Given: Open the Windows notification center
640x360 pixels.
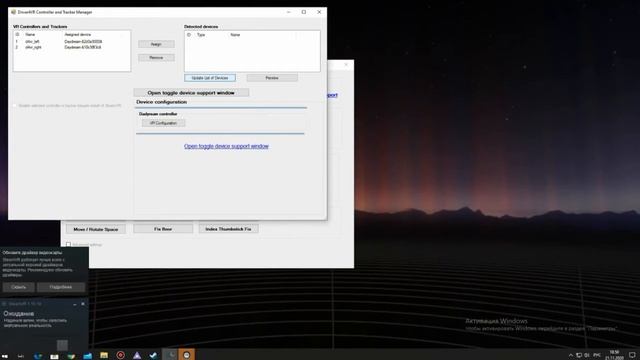Looking at the screenshot, I should click(632, 356).
